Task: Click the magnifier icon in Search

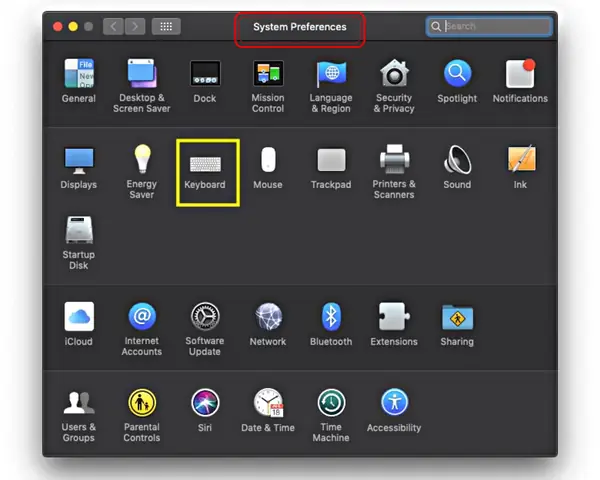Action: (x=436, y=26)
